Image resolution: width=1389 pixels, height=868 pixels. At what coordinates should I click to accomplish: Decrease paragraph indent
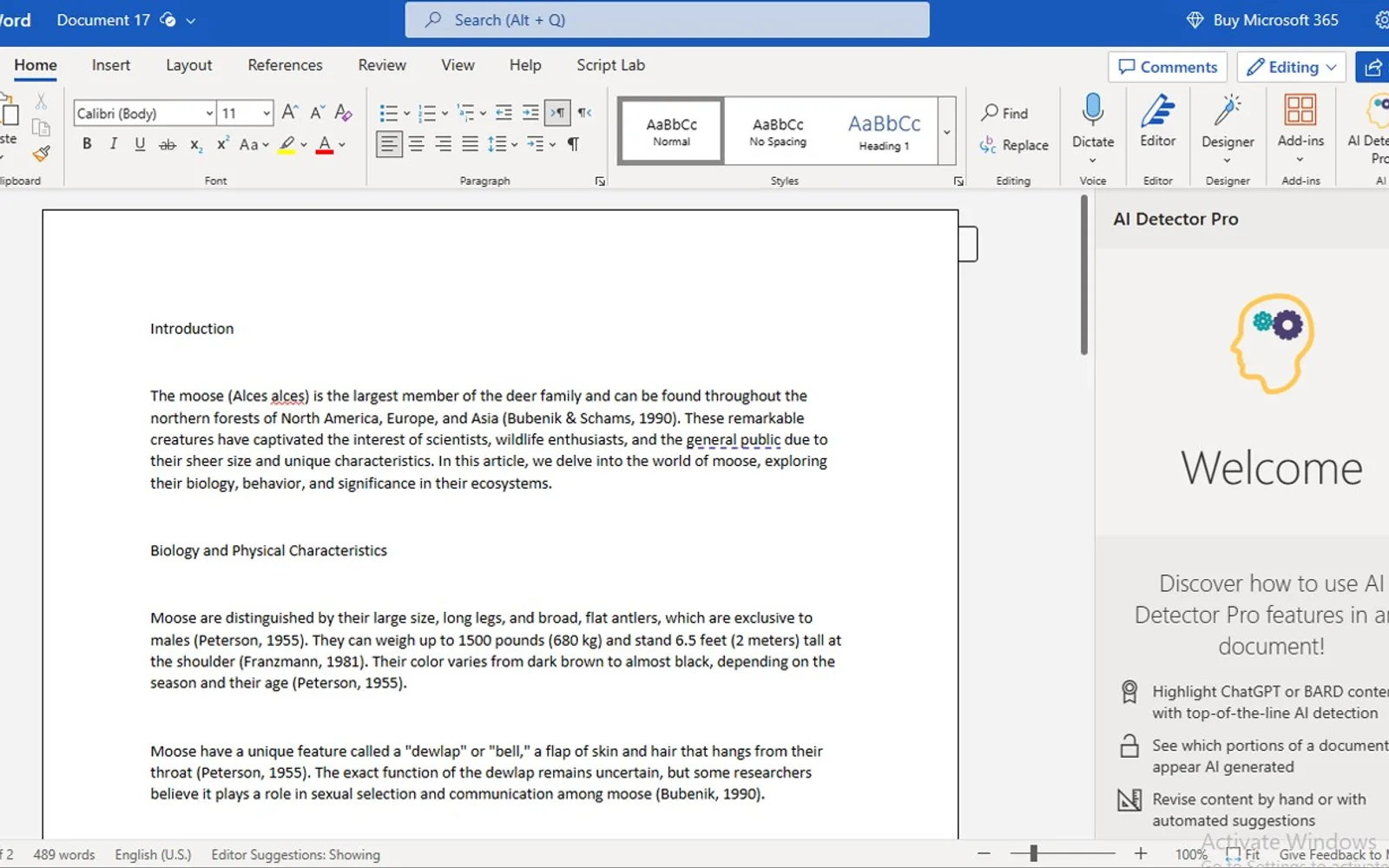click(x=504, y=113)
